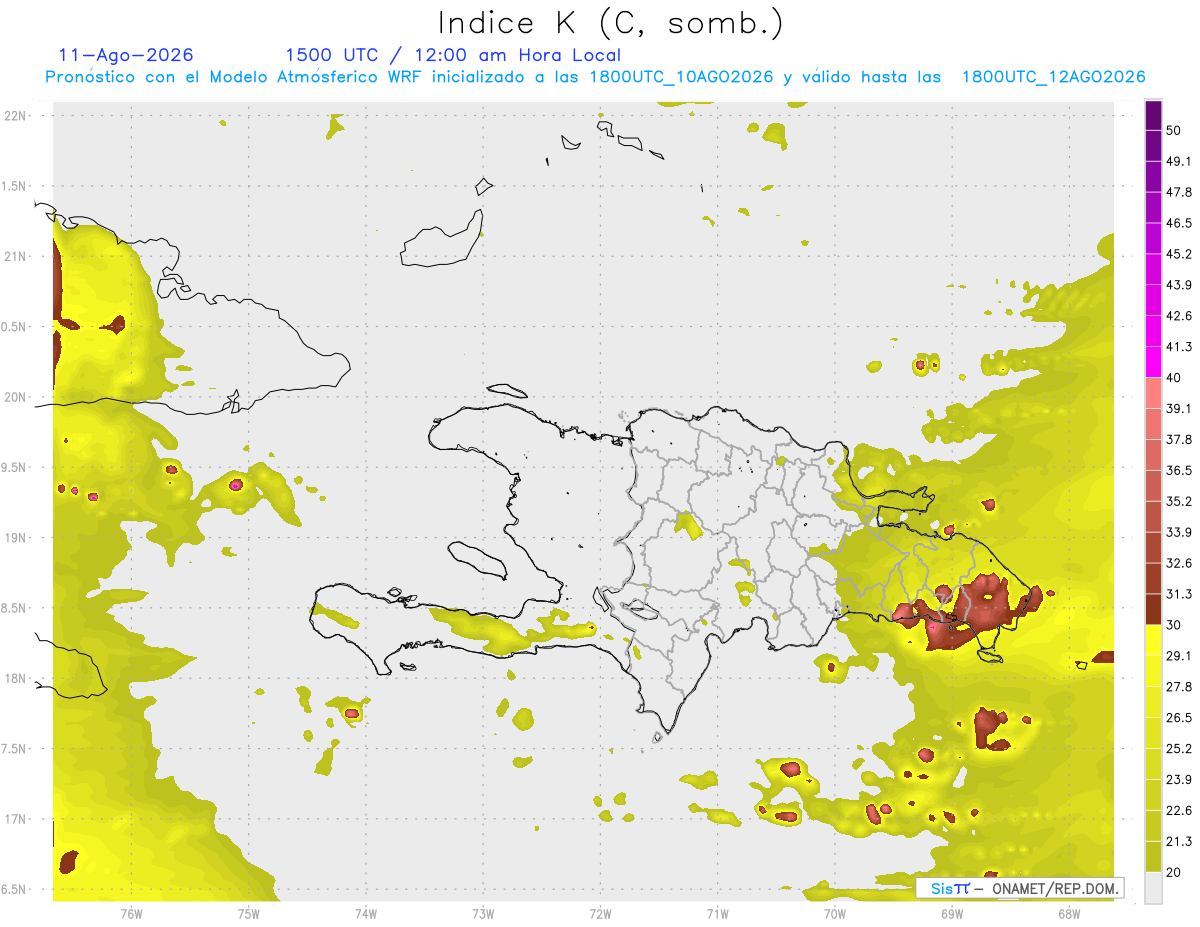Click the colorbar value '36.5'
The height and width of the screenshot is (927, 1200).
(x=1179, y=470)
